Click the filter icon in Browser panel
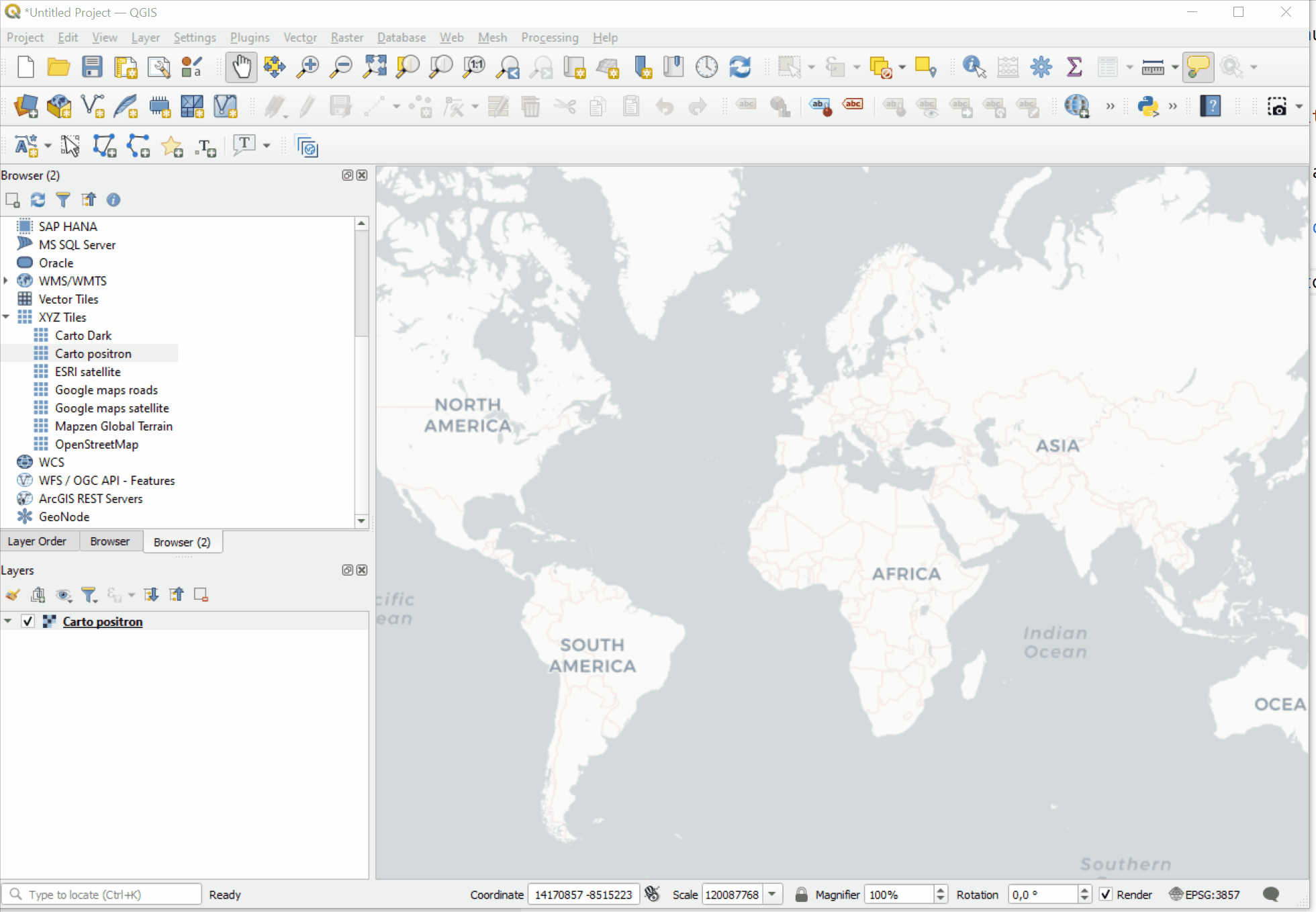Viewport: 1316px width, 912px height. coord(63,199)
